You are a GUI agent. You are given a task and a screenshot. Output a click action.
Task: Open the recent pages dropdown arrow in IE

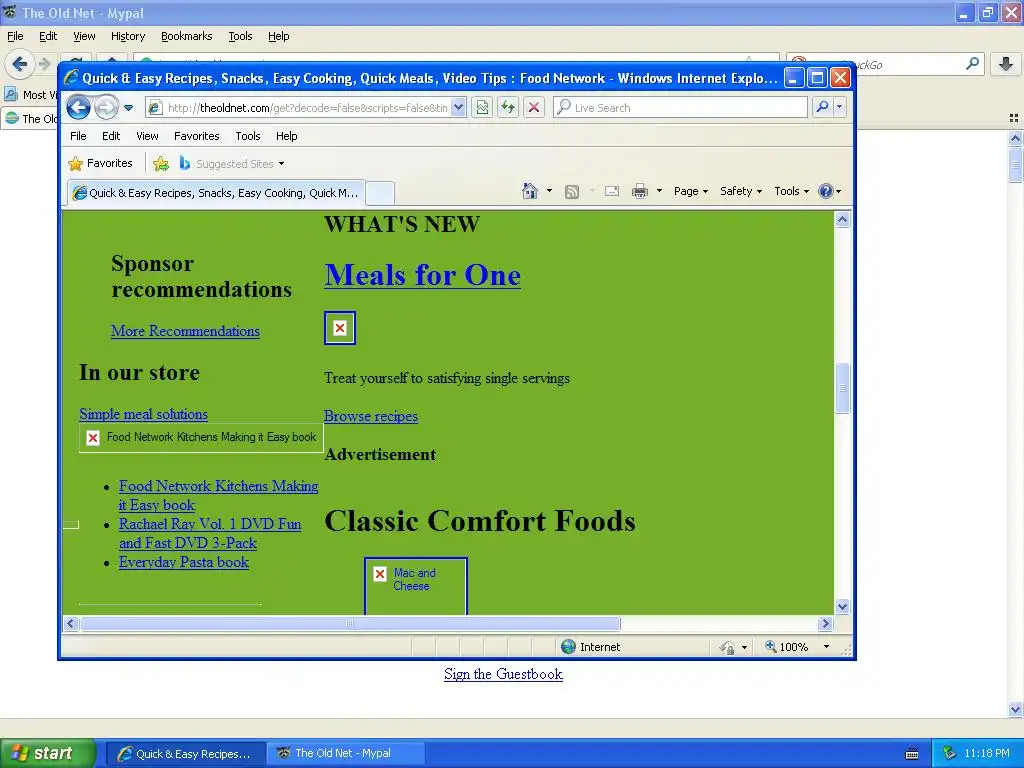[129, 108]
